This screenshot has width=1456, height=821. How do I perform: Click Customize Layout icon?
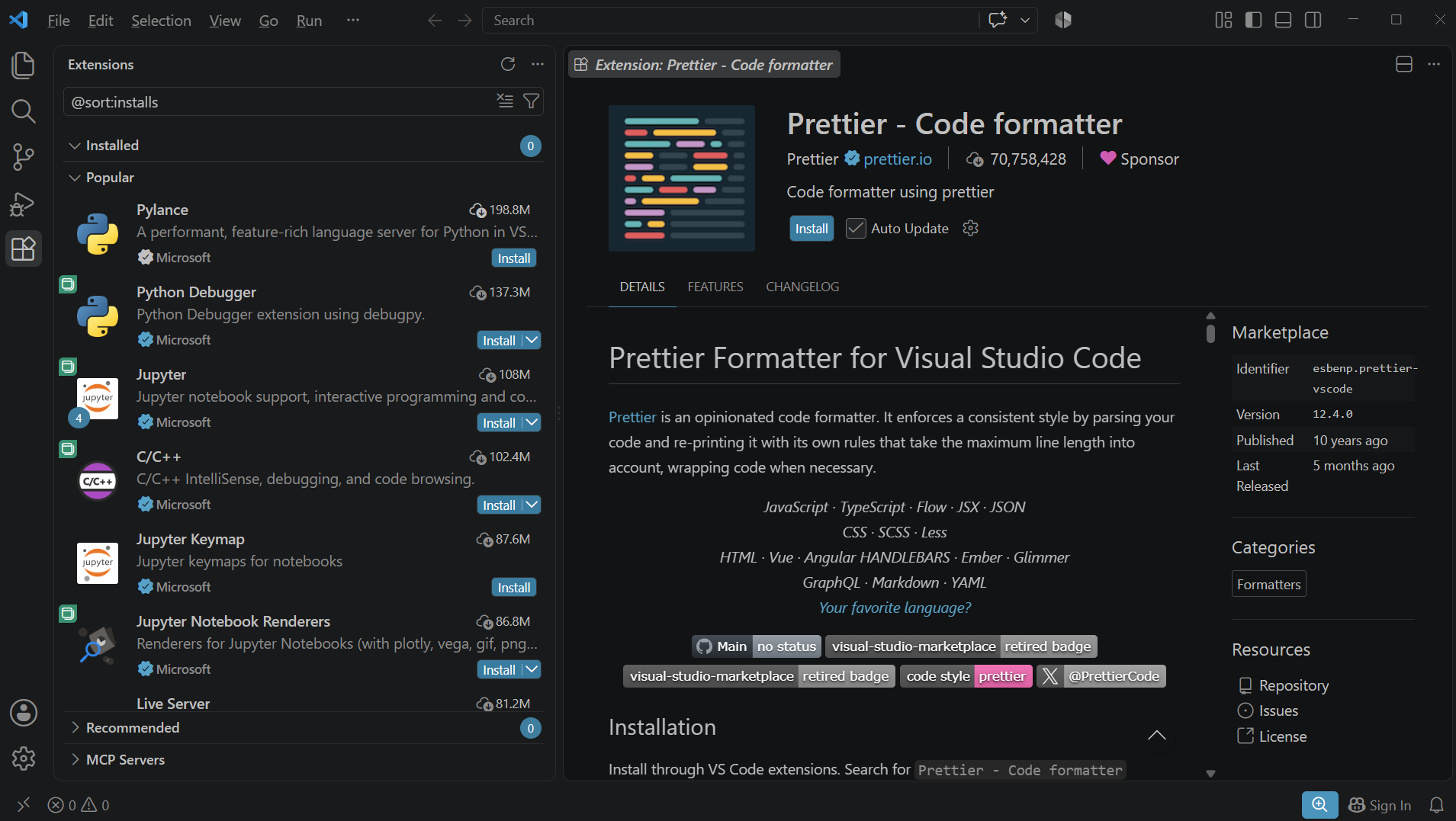(x=1223, y=21)
